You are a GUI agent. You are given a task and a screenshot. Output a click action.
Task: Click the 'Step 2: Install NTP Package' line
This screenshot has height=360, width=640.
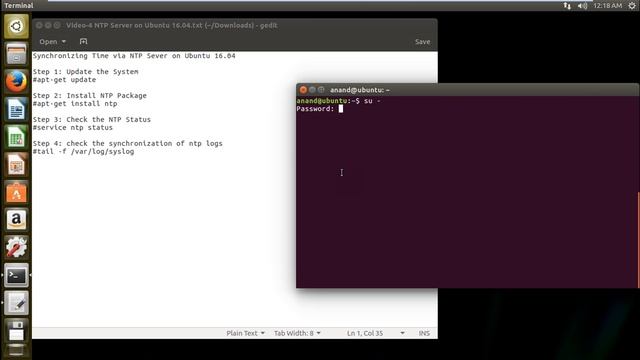[x=90, y=96]
